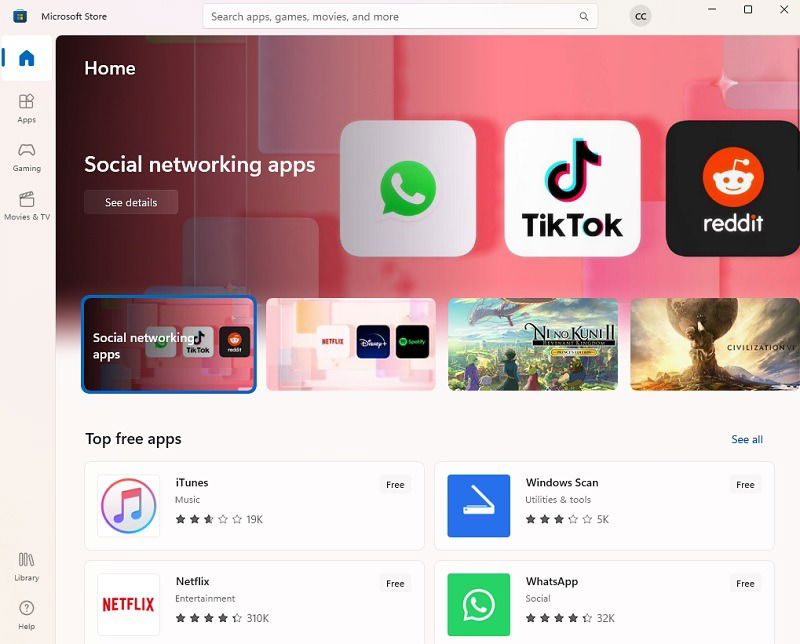This screenshot has width=800, height=644.
Task: Click the large WhatsApp hero icon
Action: click(x=408, y=188)
